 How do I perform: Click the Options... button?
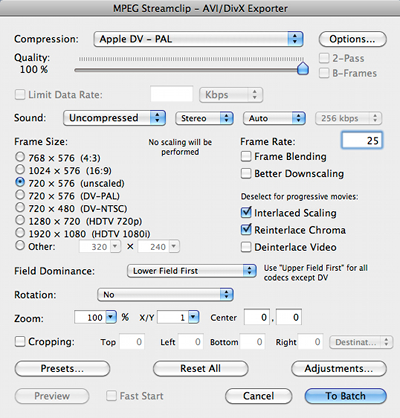(353, 39)
